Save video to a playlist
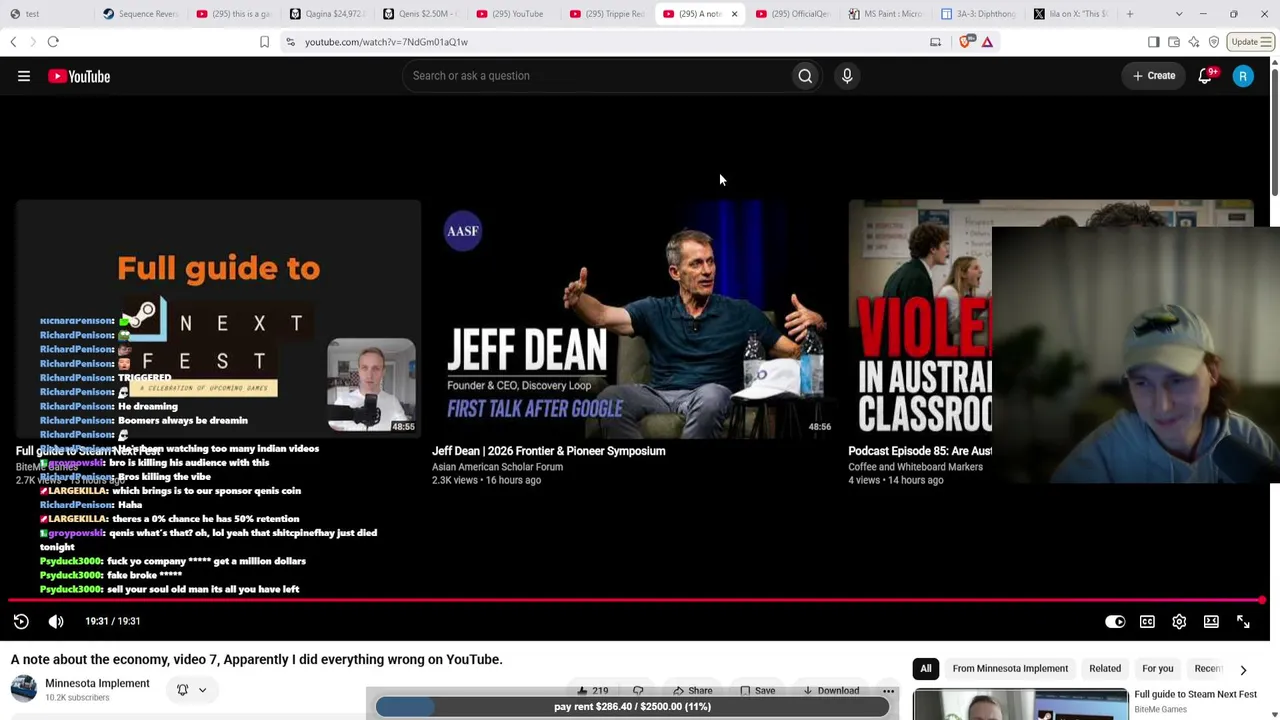 coord(757,691)
